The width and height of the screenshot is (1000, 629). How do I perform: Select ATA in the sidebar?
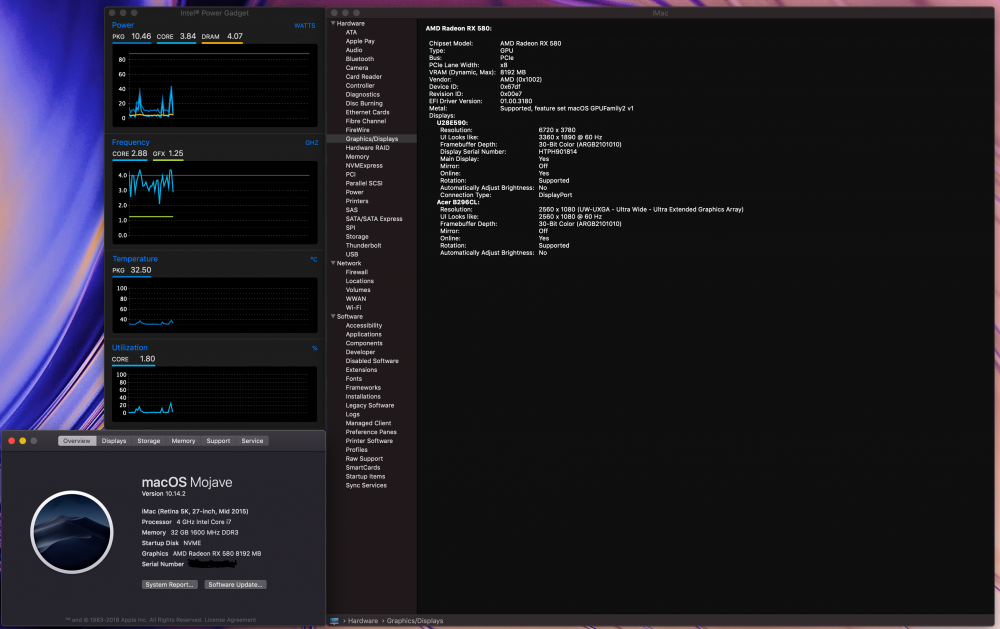[x=351, y=32]
